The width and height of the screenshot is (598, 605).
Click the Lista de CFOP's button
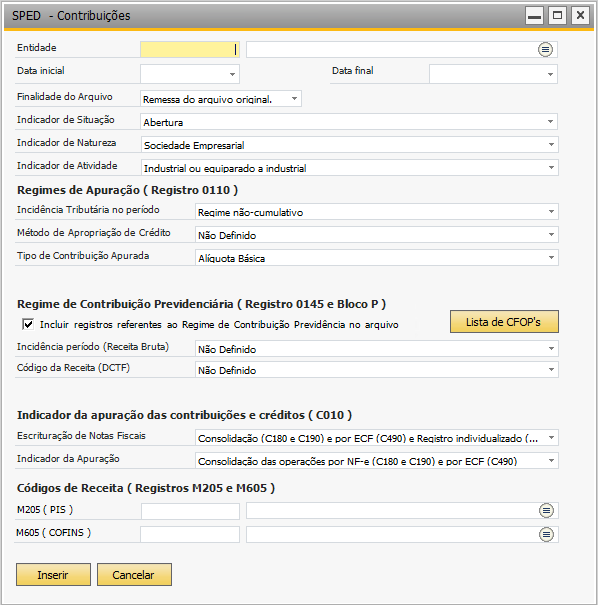(504, 321)
